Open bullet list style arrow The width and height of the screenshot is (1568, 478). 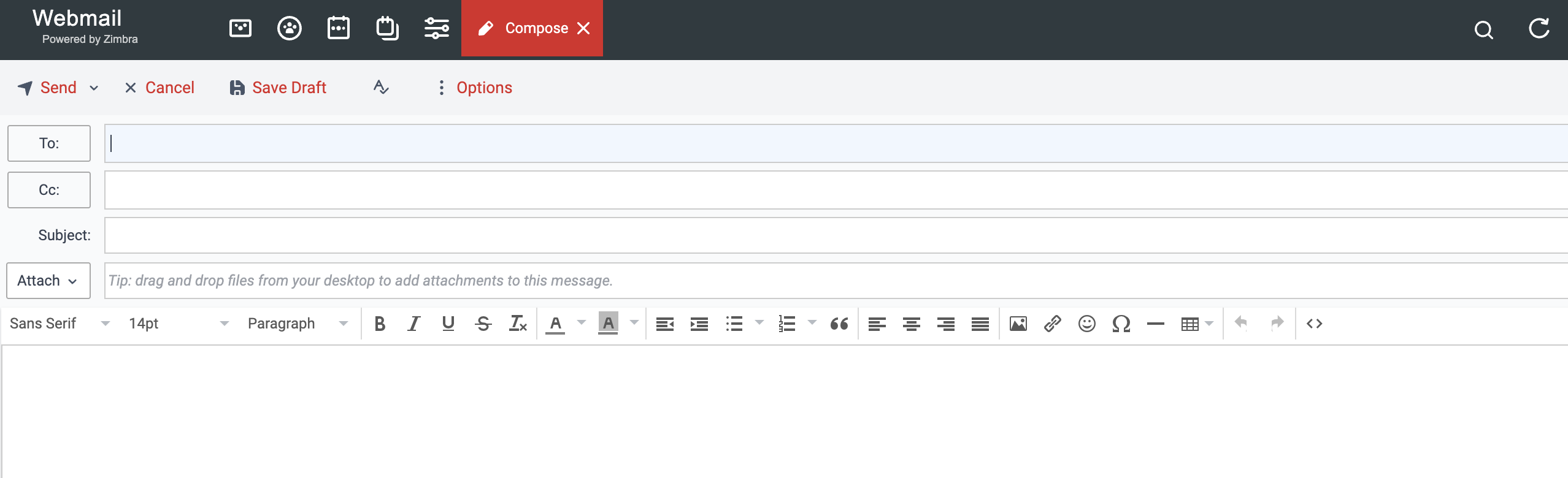[759, 322]
